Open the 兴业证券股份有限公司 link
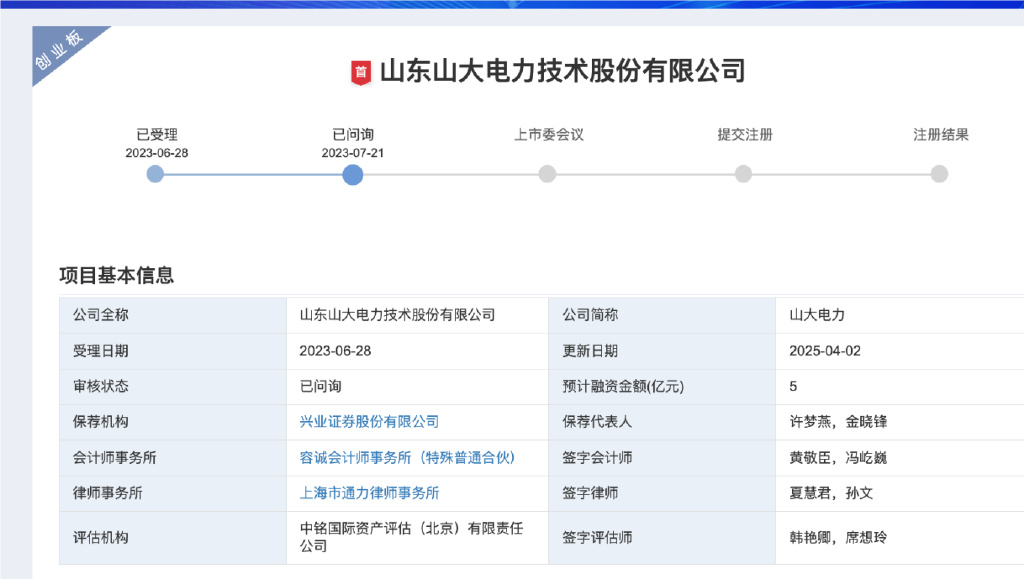The width and height of the screenshot is (1024, 579). 369,422
